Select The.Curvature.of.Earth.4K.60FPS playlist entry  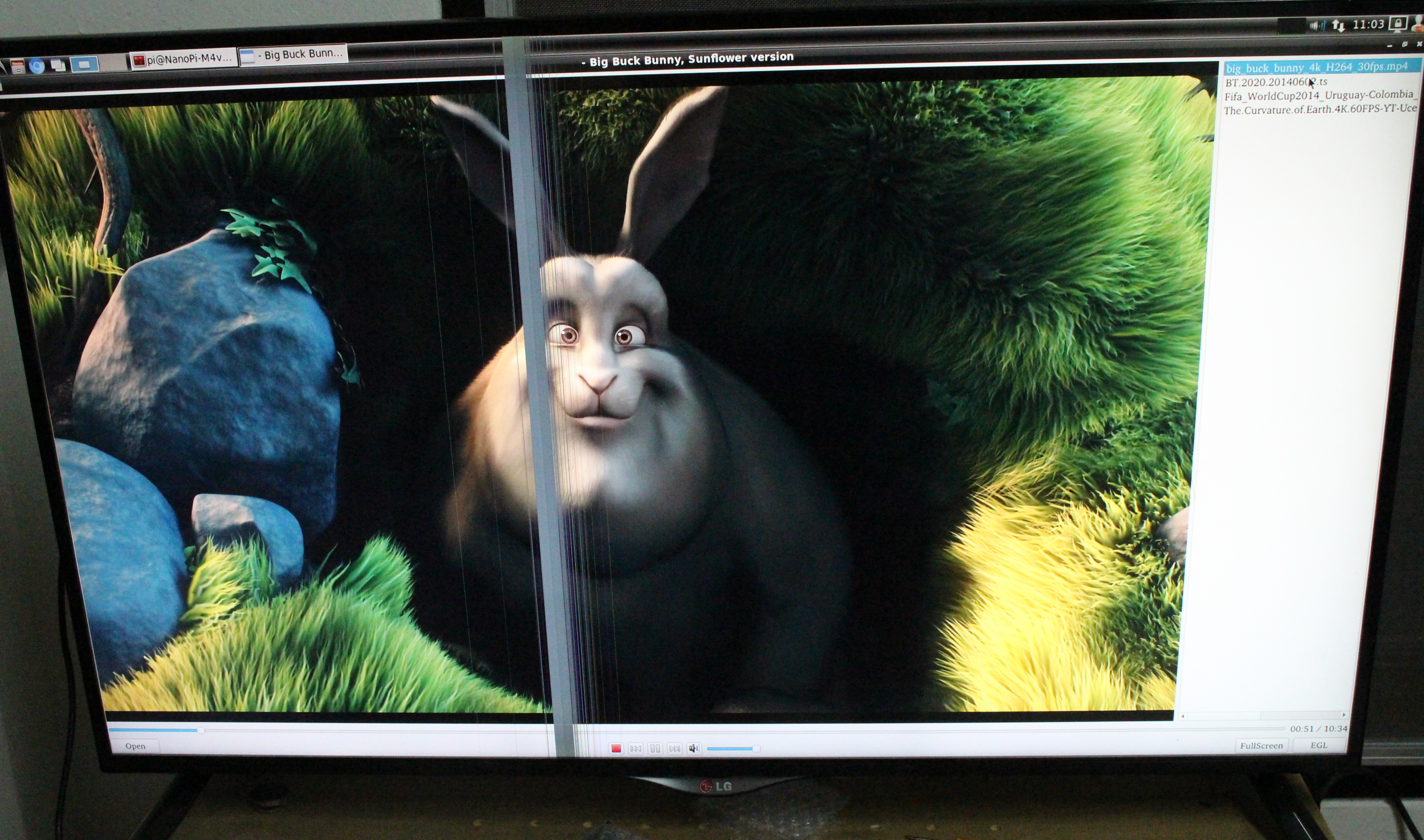(1320, 109)
